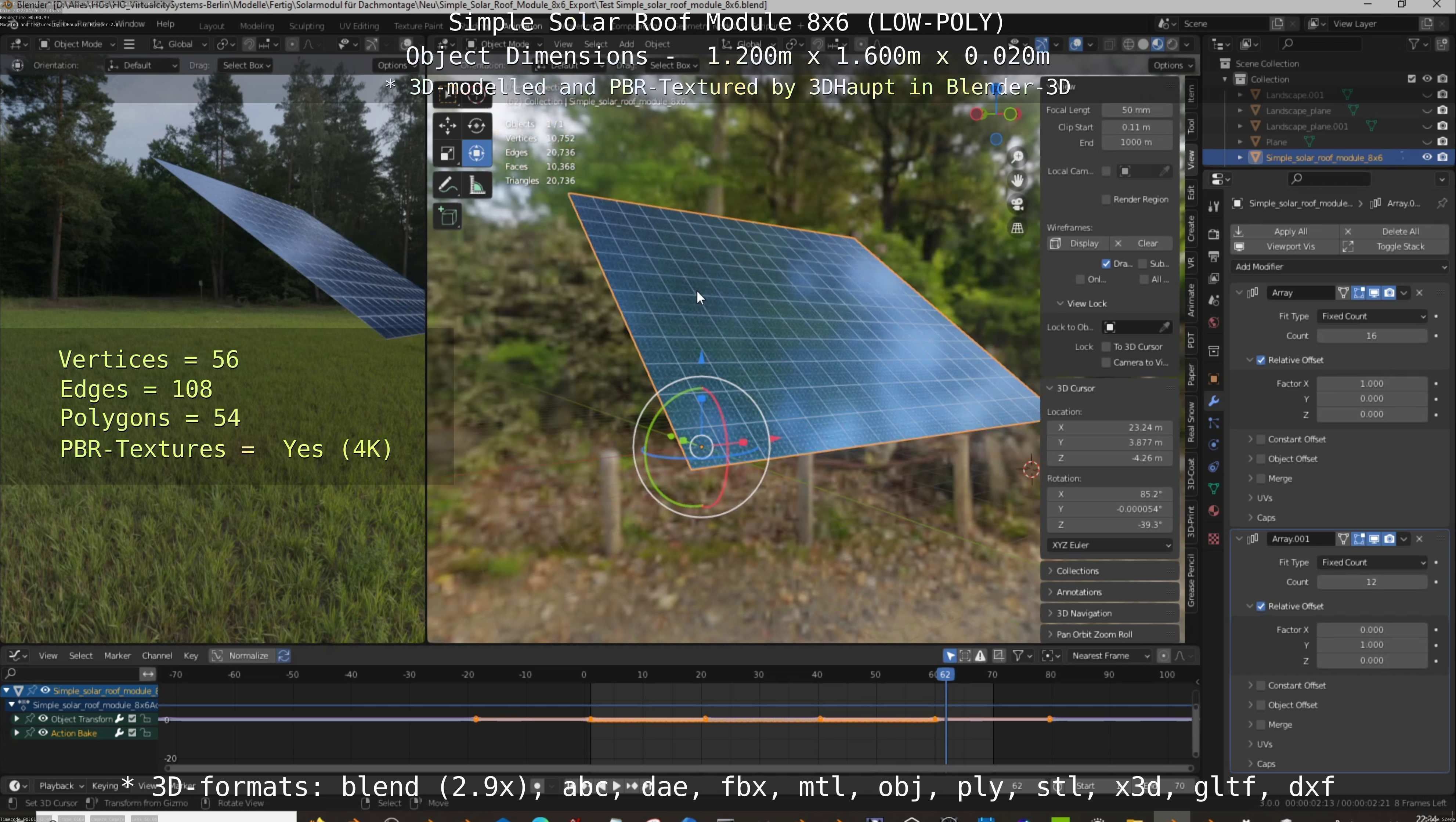Open the Channel menu in the graph editor
Viewport: 1456px width, 822px height.
156,656
